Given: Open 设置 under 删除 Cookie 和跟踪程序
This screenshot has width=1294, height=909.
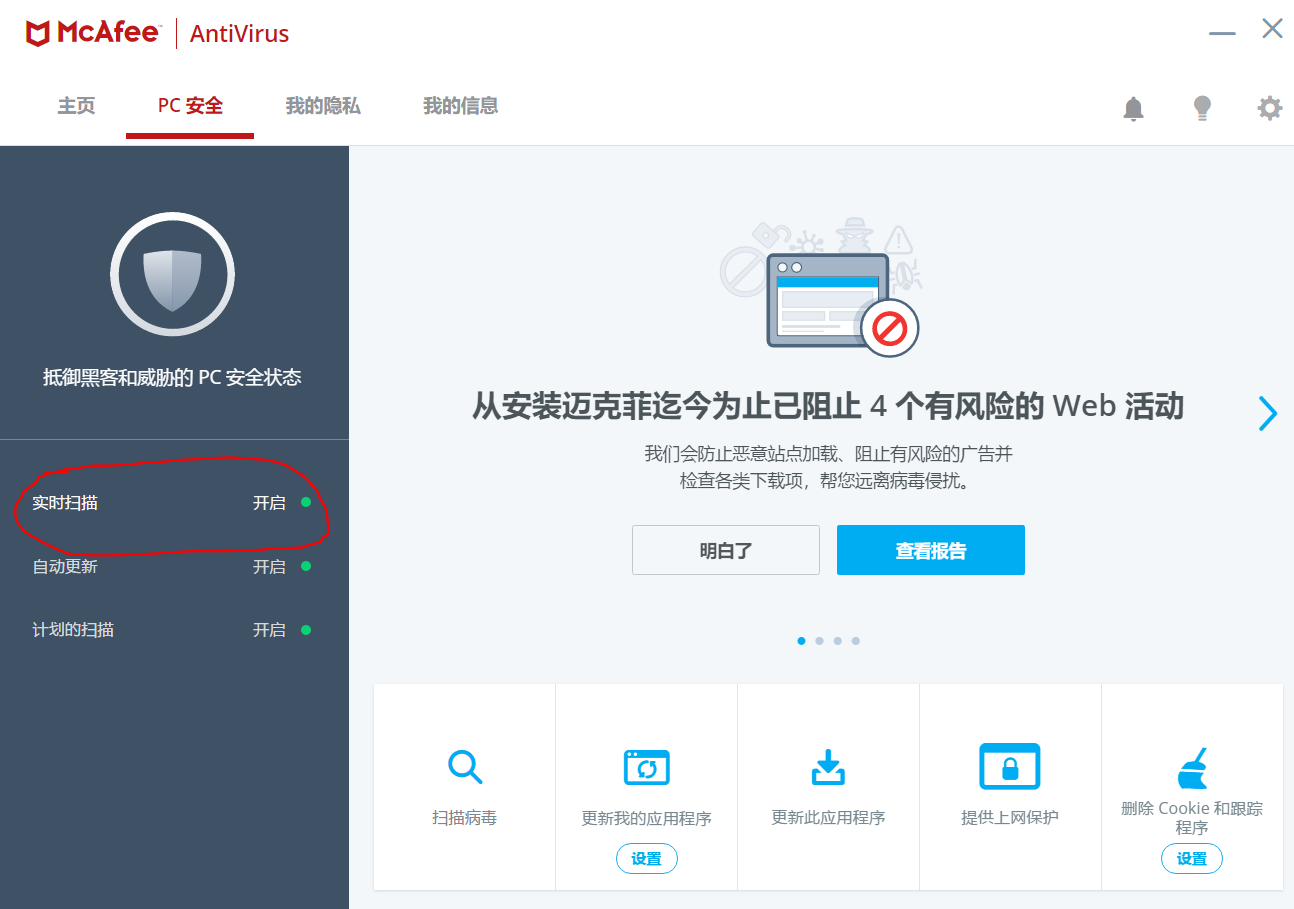Looking at the screenshot, I should pyautogui.click(x=1191, y=858).
